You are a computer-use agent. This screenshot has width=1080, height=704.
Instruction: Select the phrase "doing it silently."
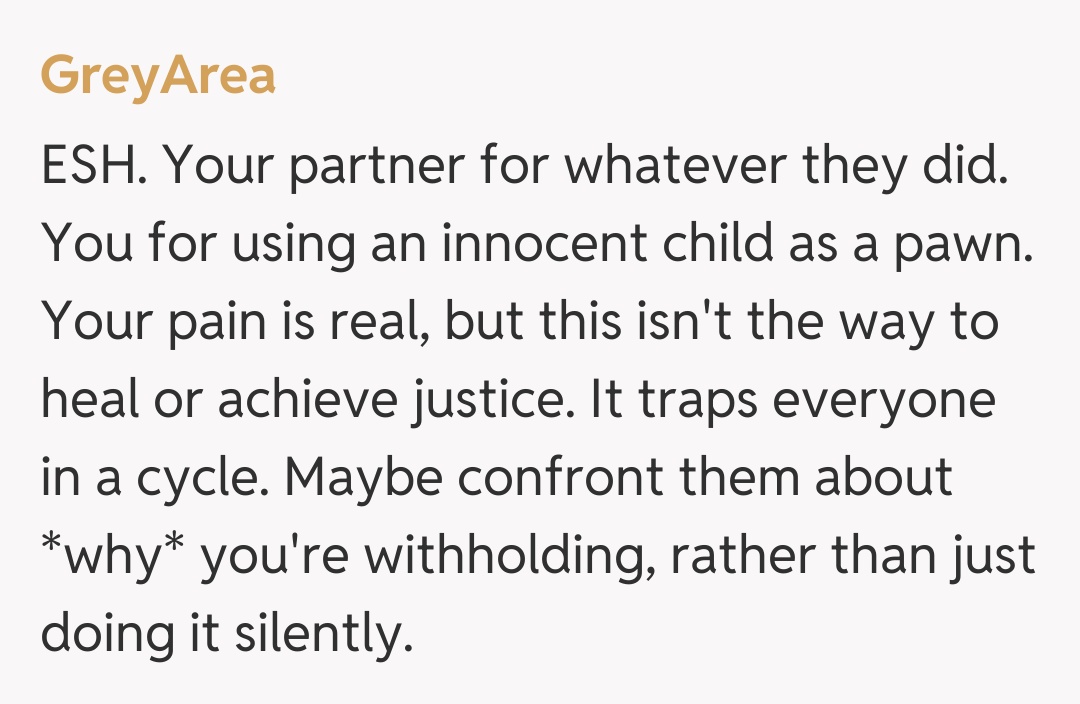[226, 636]
